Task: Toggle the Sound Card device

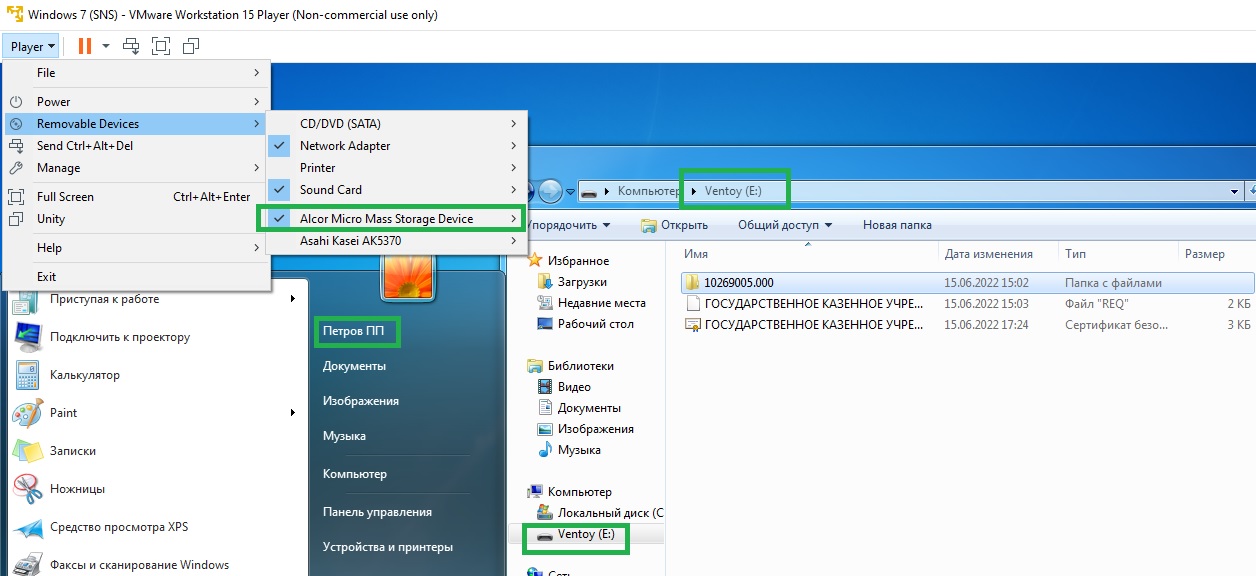Action: tap(331, 190)
